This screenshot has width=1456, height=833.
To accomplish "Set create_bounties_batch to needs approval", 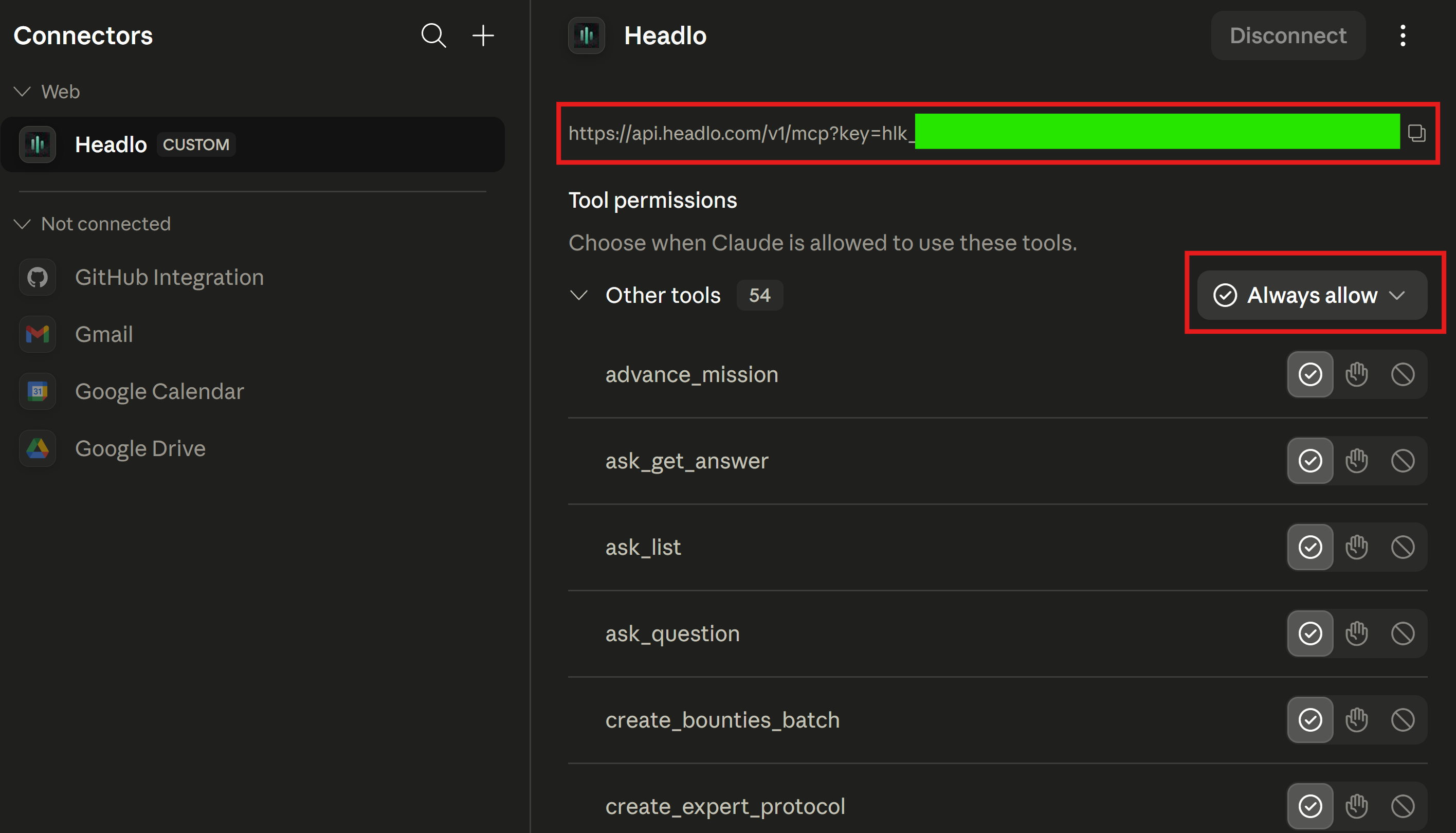I will pos(1356,720).
